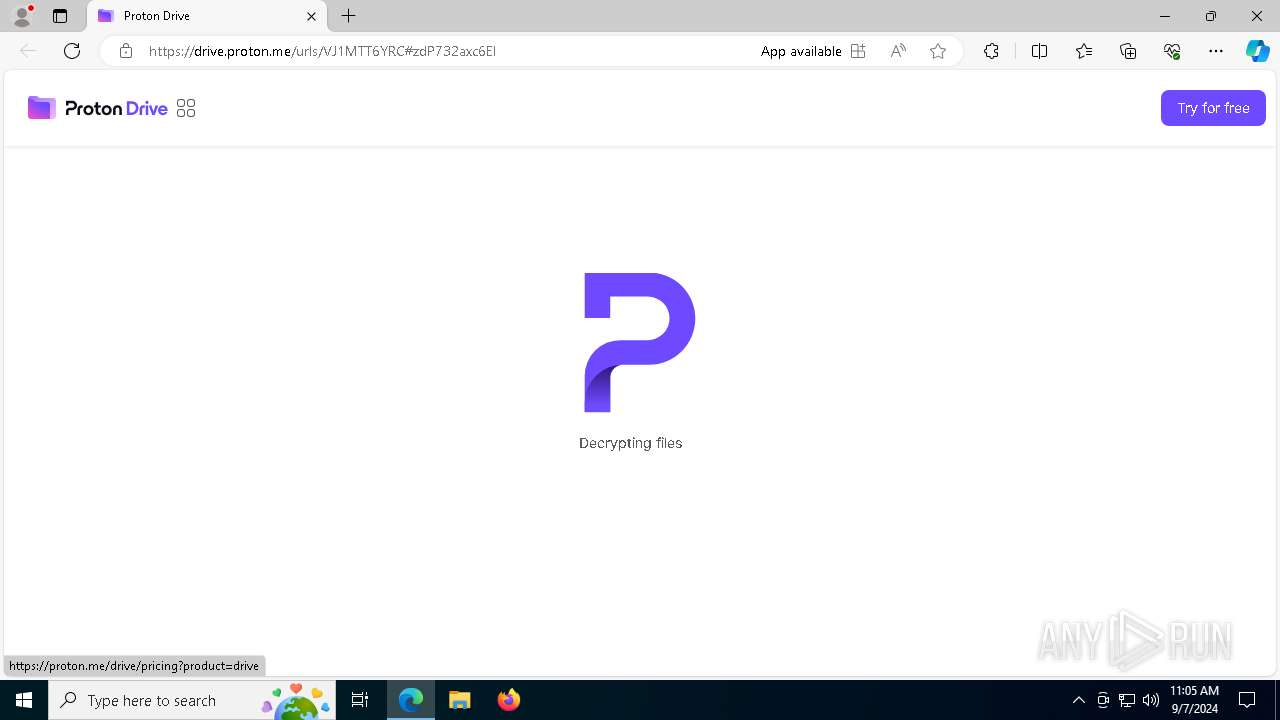This screenshot has height=720, width=1280.
Task: Open Task View on the taskbar
Action: 360,700
